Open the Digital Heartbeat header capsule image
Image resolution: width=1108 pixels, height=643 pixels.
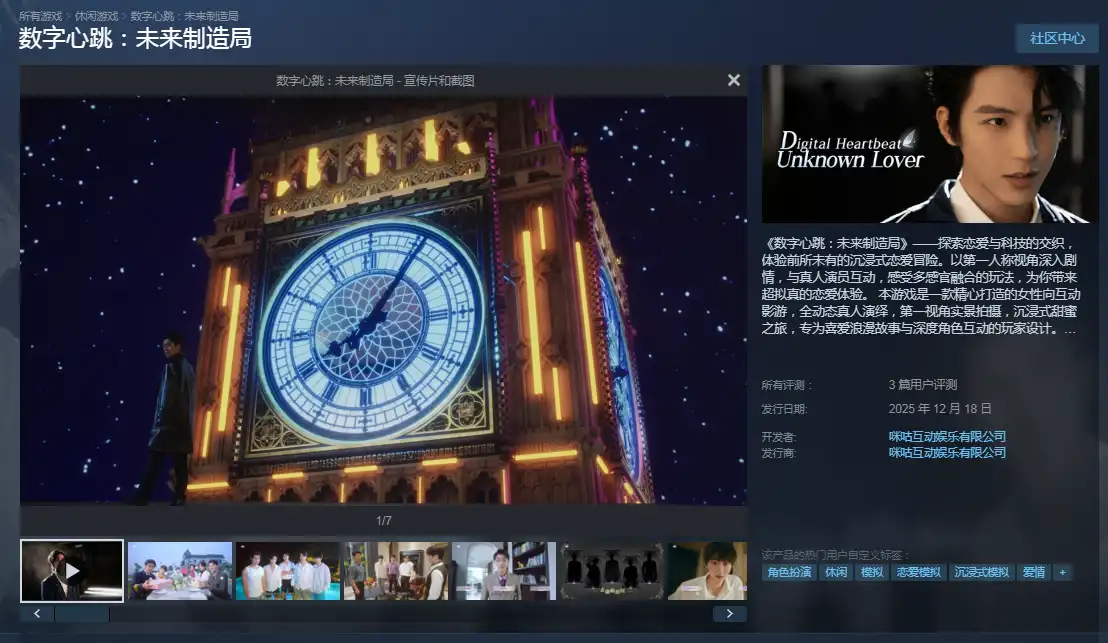tap(930, 144)
